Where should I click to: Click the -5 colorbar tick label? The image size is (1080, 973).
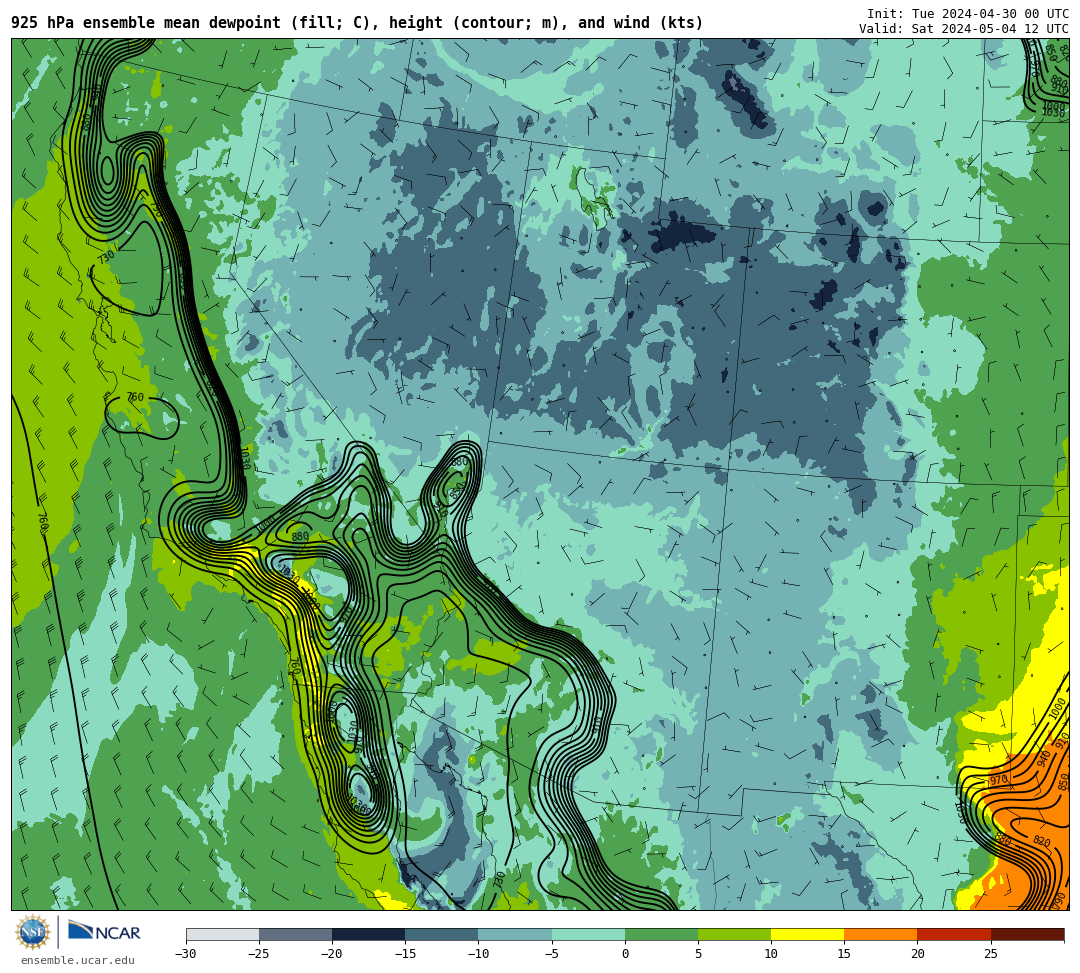pos(551,954)
